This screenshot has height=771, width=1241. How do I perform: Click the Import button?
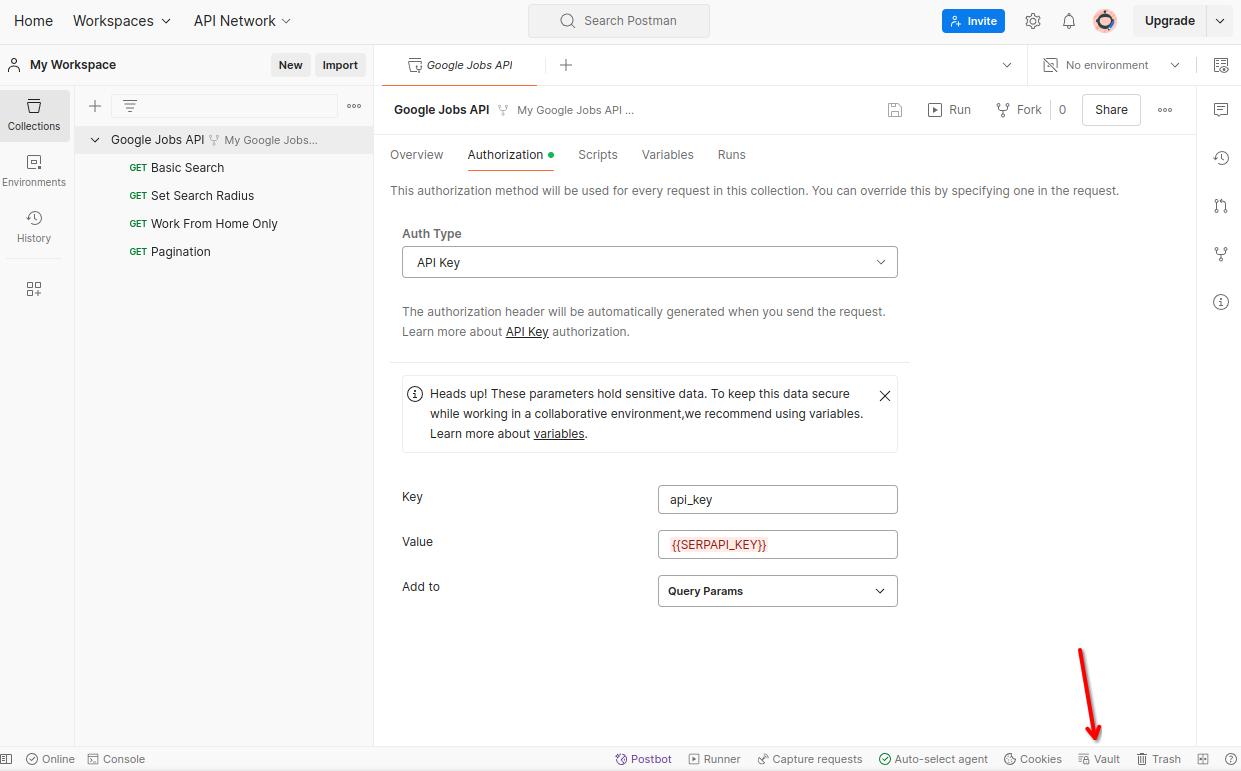340,65
